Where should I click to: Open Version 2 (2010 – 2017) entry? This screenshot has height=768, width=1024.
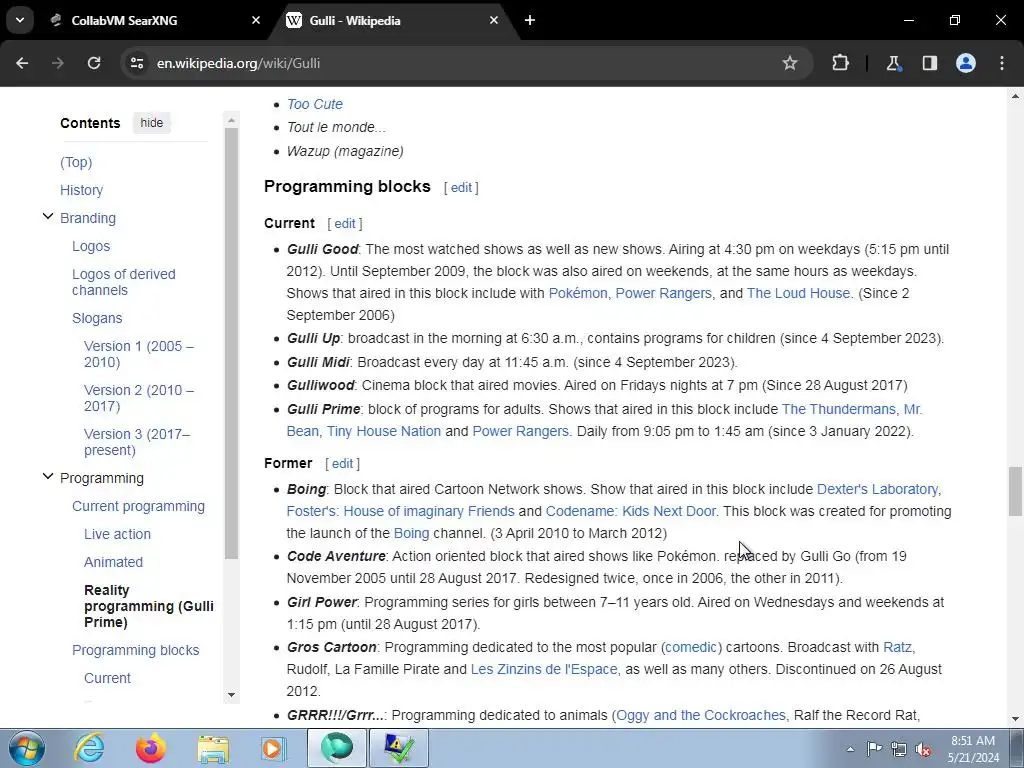coord(138,398)
